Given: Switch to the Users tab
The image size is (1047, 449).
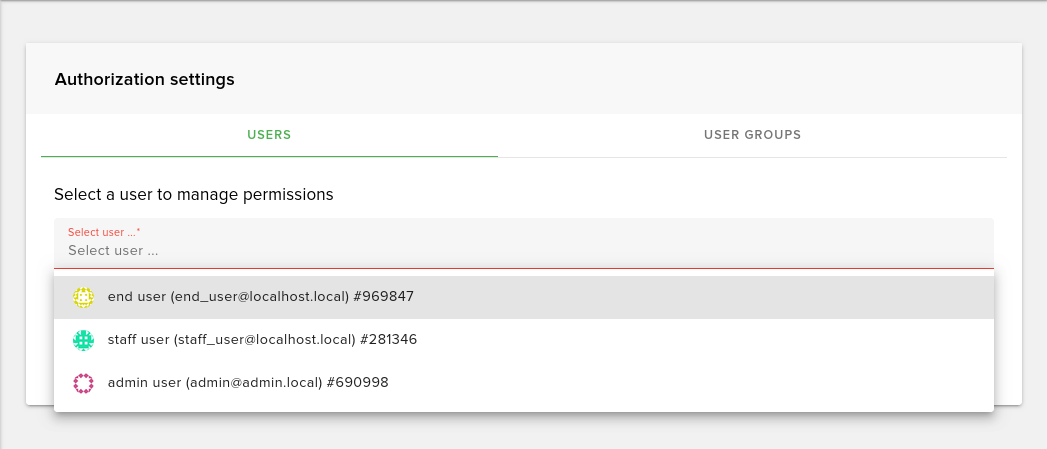Looking at the screenshot, I should click(x=269, y=135).
